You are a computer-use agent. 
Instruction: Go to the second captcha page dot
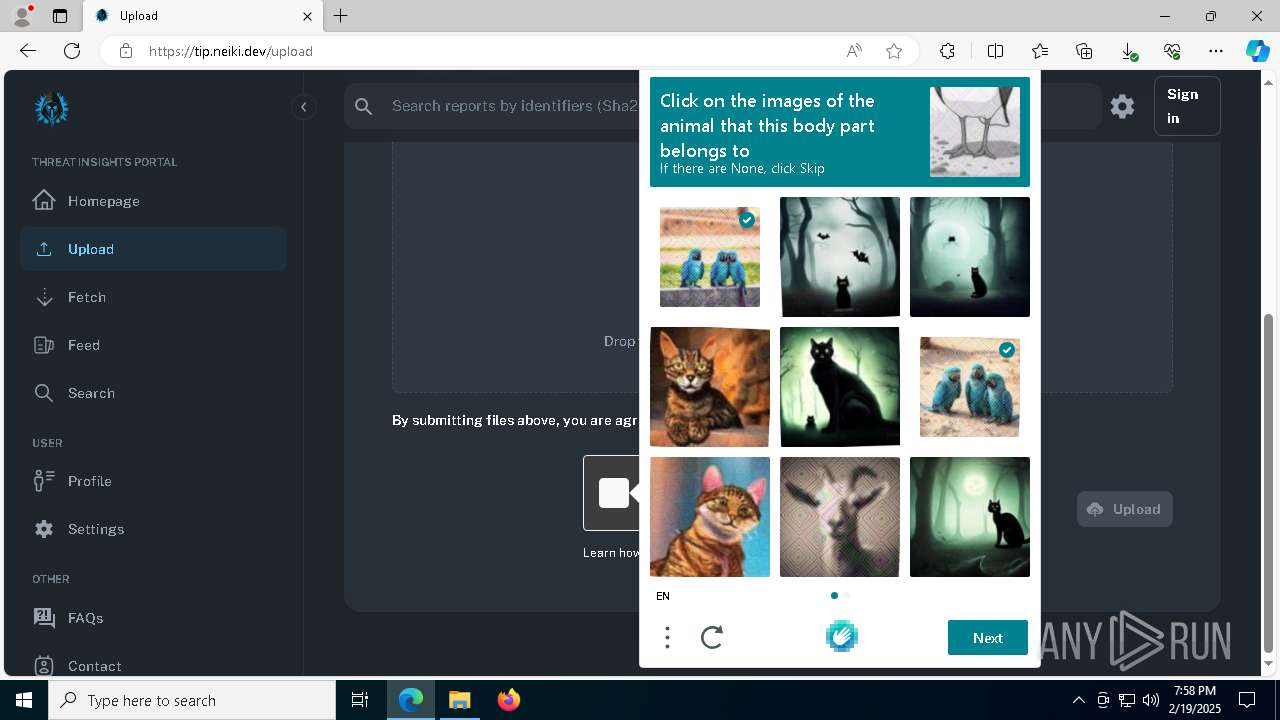pos(847,596)
